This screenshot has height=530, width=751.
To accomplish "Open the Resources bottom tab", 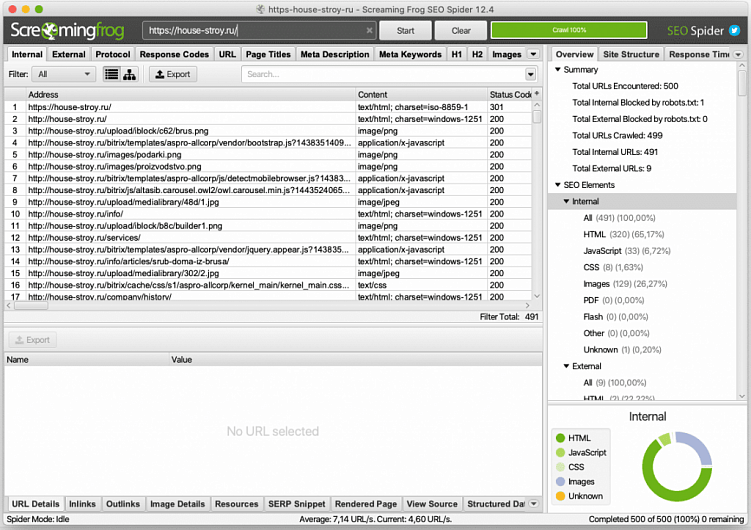I will tap(237, 504).
